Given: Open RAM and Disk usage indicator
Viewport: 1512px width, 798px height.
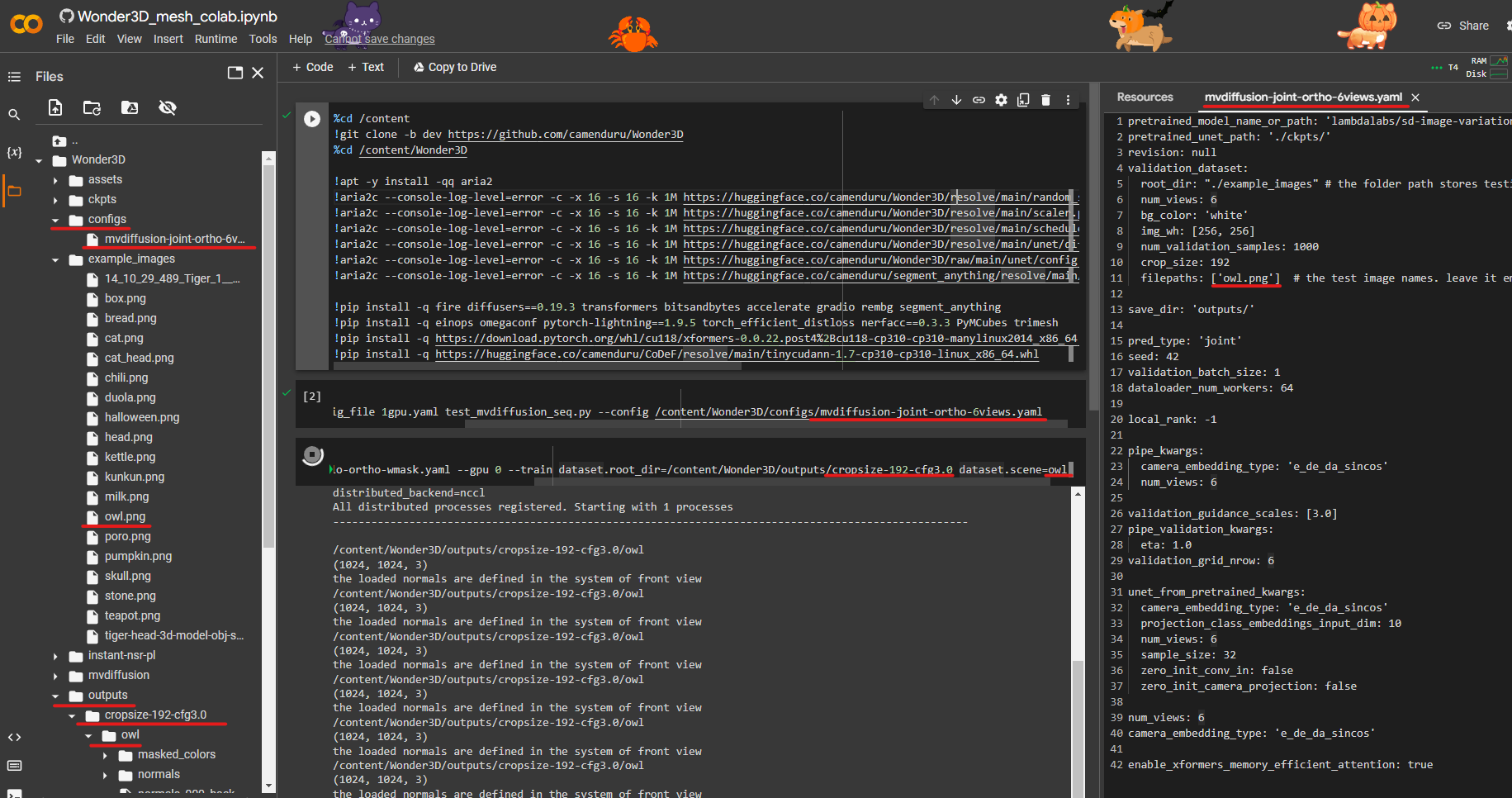Looking at the screenshot, I should pos(1487,67).
